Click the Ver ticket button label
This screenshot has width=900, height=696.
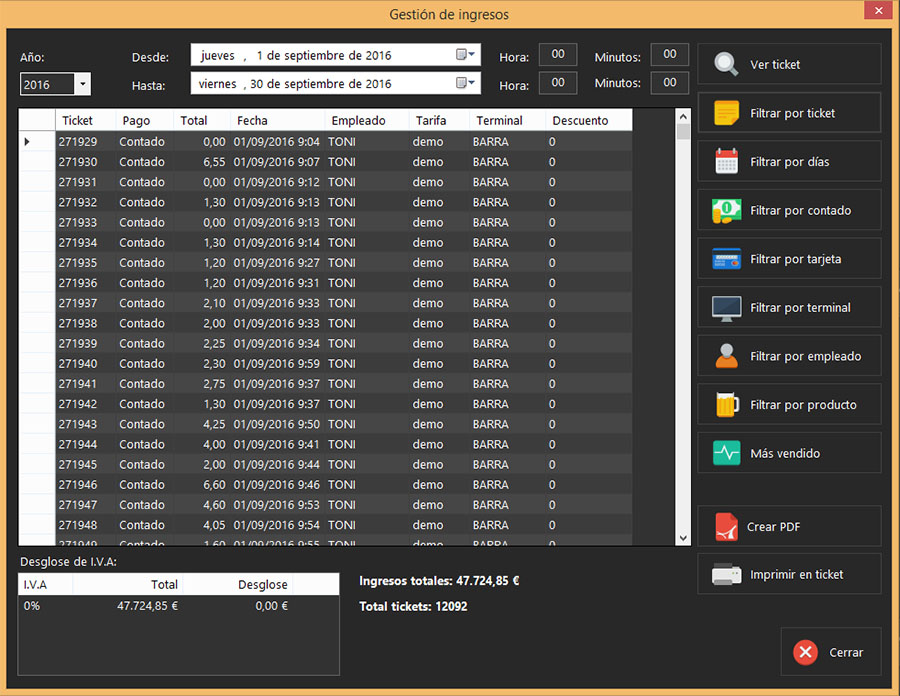(775, 65)
